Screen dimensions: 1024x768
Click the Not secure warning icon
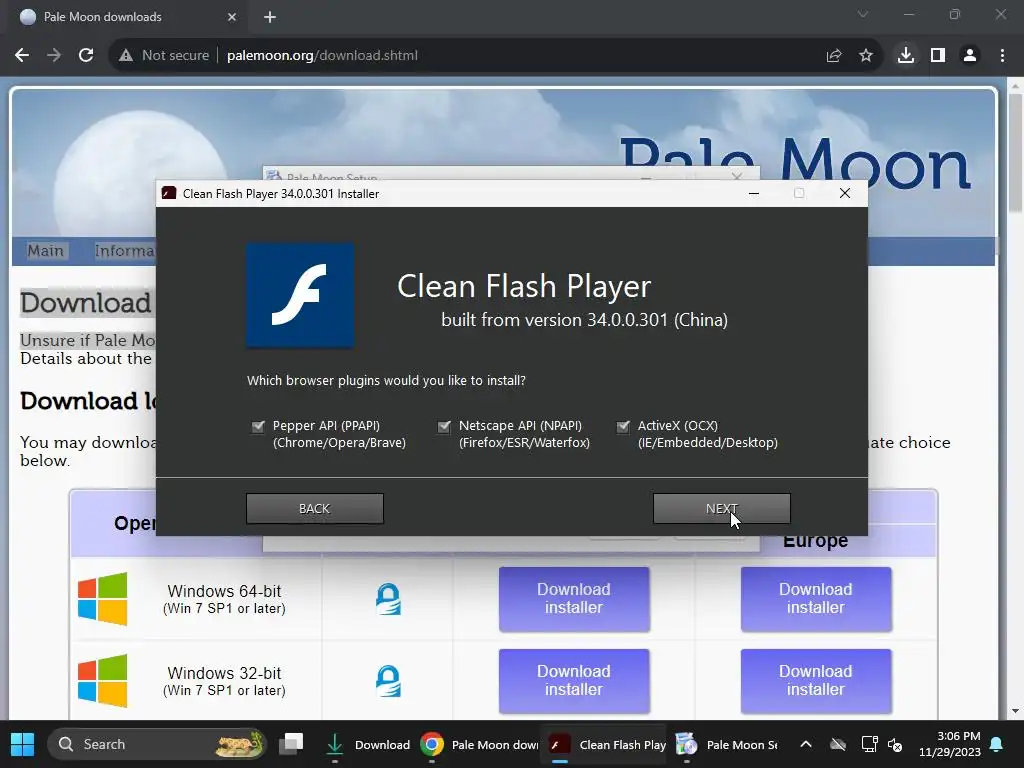(x=126, y=56)
